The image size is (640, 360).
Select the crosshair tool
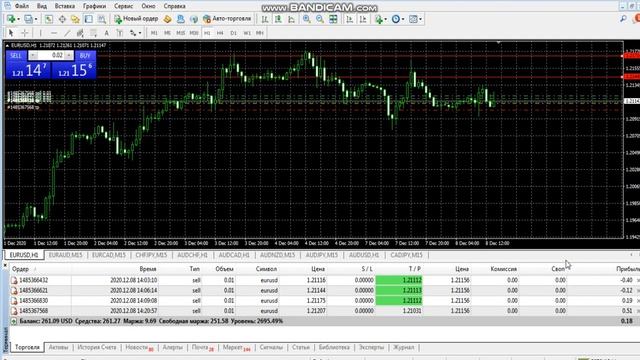[x=24, y=33]
